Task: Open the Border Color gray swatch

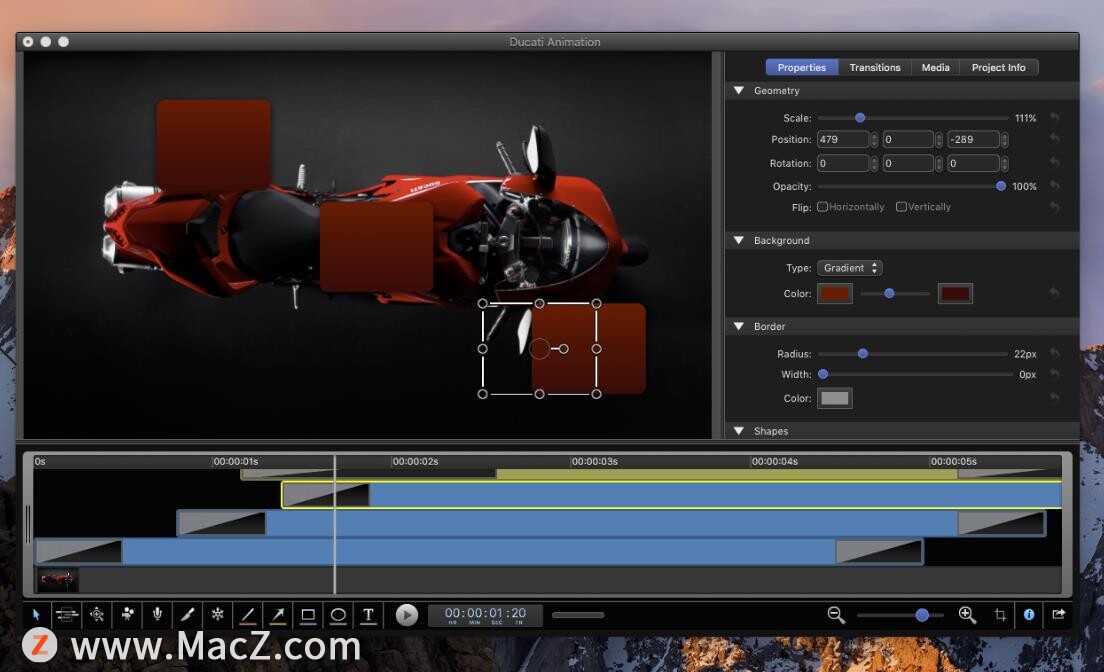Action: click(x=834, y=398)
